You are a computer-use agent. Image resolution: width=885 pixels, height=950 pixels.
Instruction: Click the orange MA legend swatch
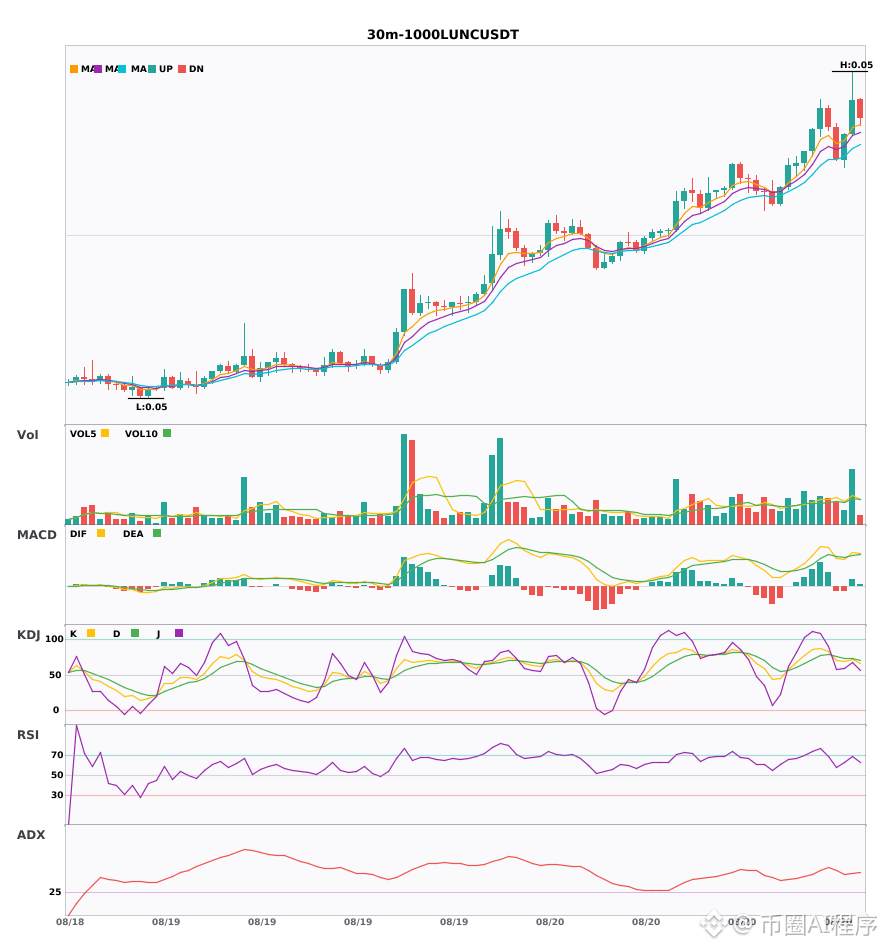[x=74, y=69]
